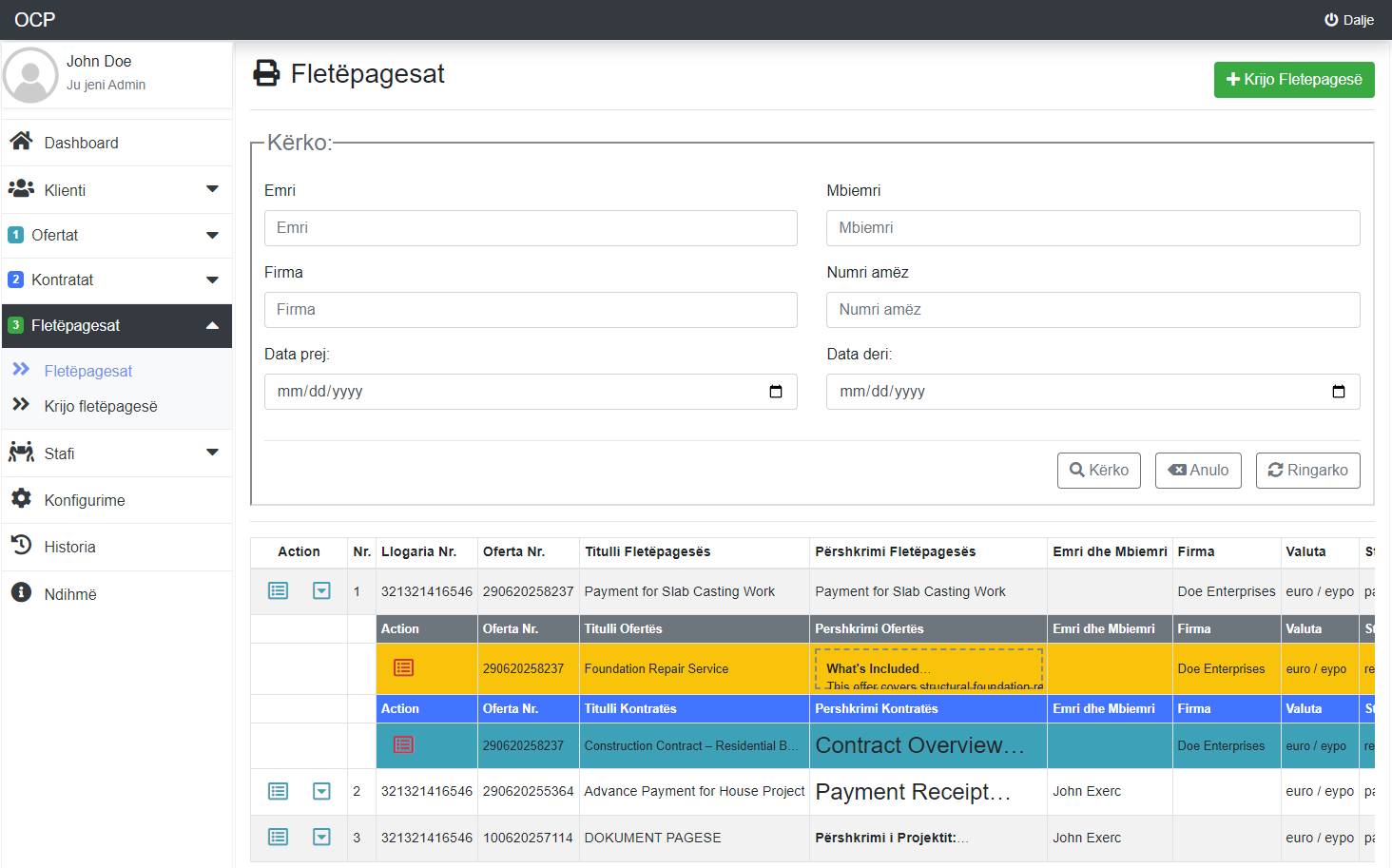Click the Ofertat badge number 1

(15, 235)
